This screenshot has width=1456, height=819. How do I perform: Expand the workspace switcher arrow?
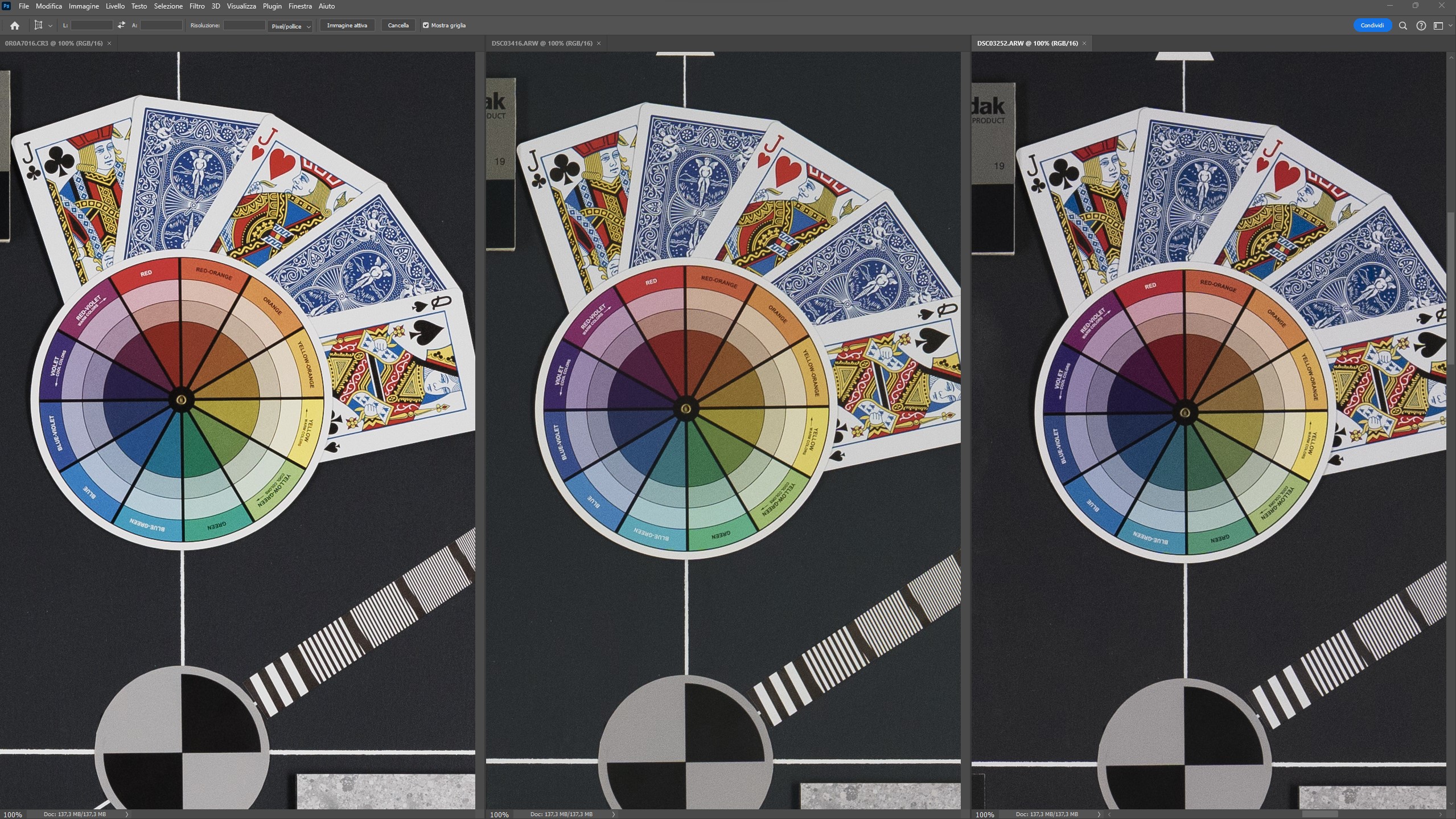(1450, 26)
